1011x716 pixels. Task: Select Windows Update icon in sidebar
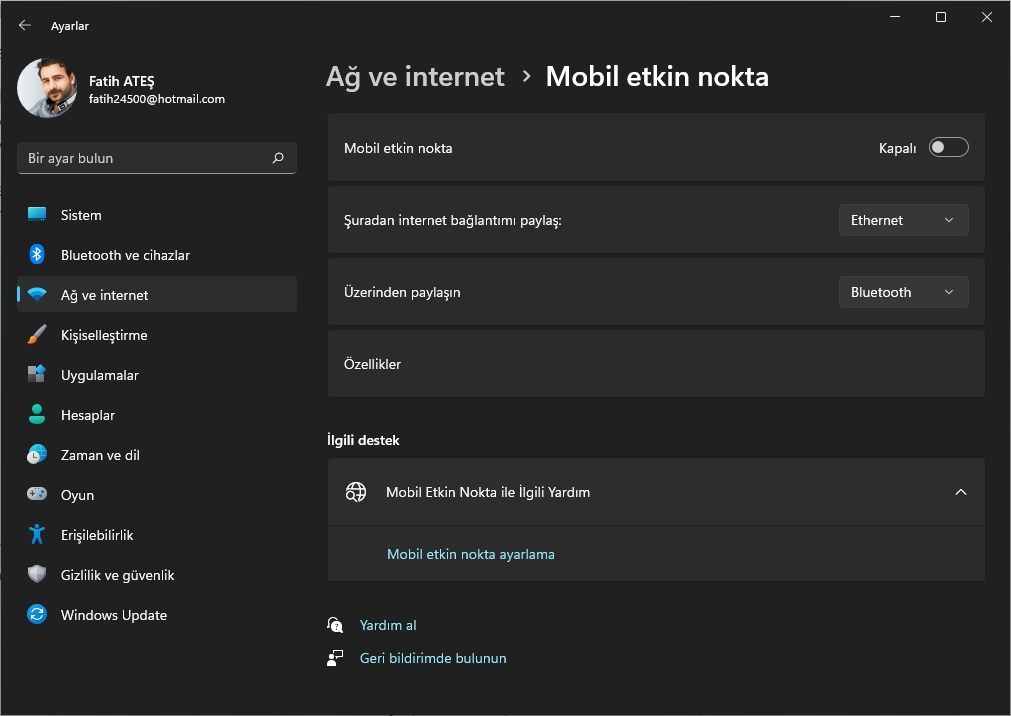[36, 614]
